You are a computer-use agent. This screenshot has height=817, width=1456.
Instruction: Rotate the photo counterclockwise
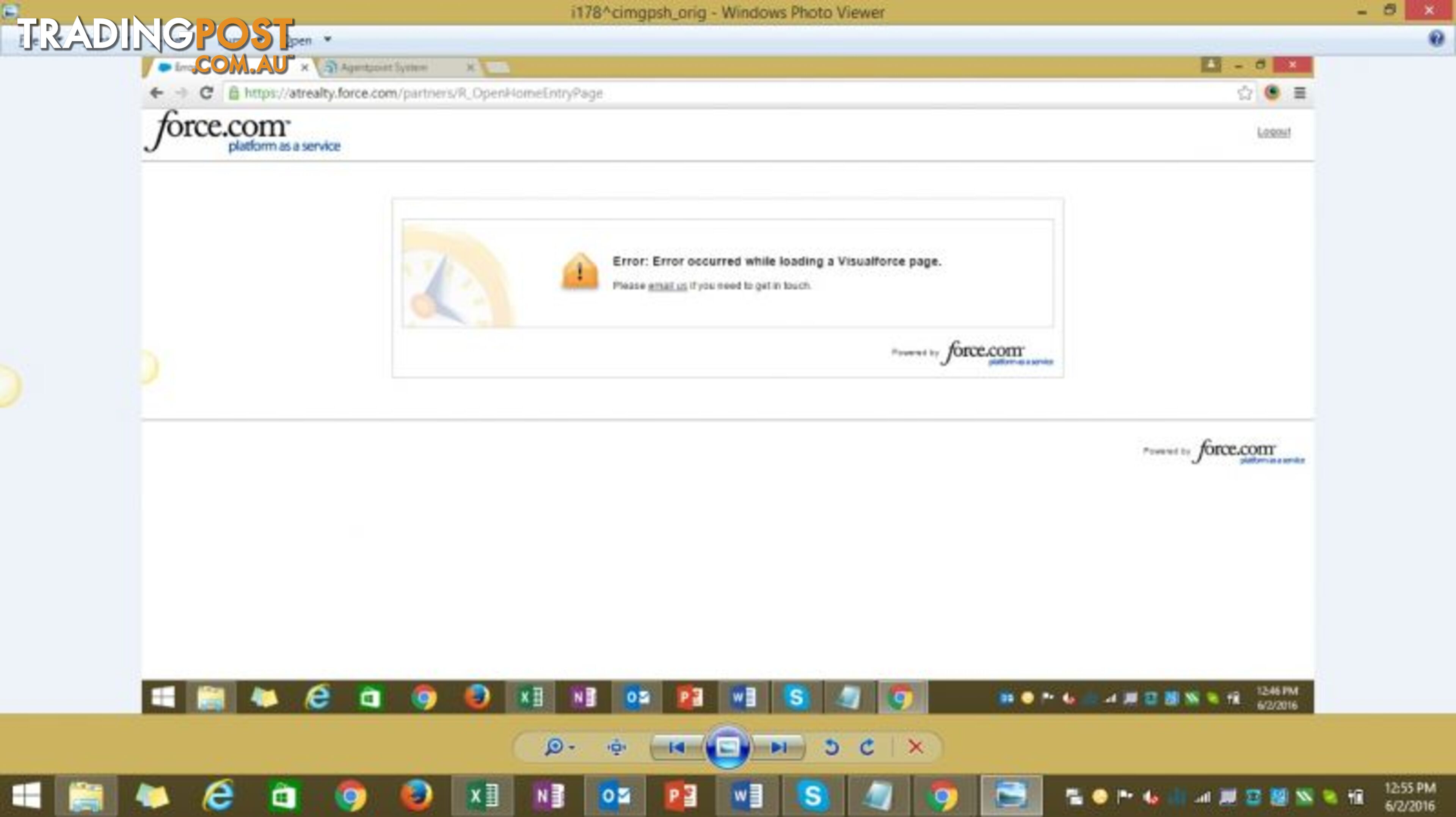point(831,748)
